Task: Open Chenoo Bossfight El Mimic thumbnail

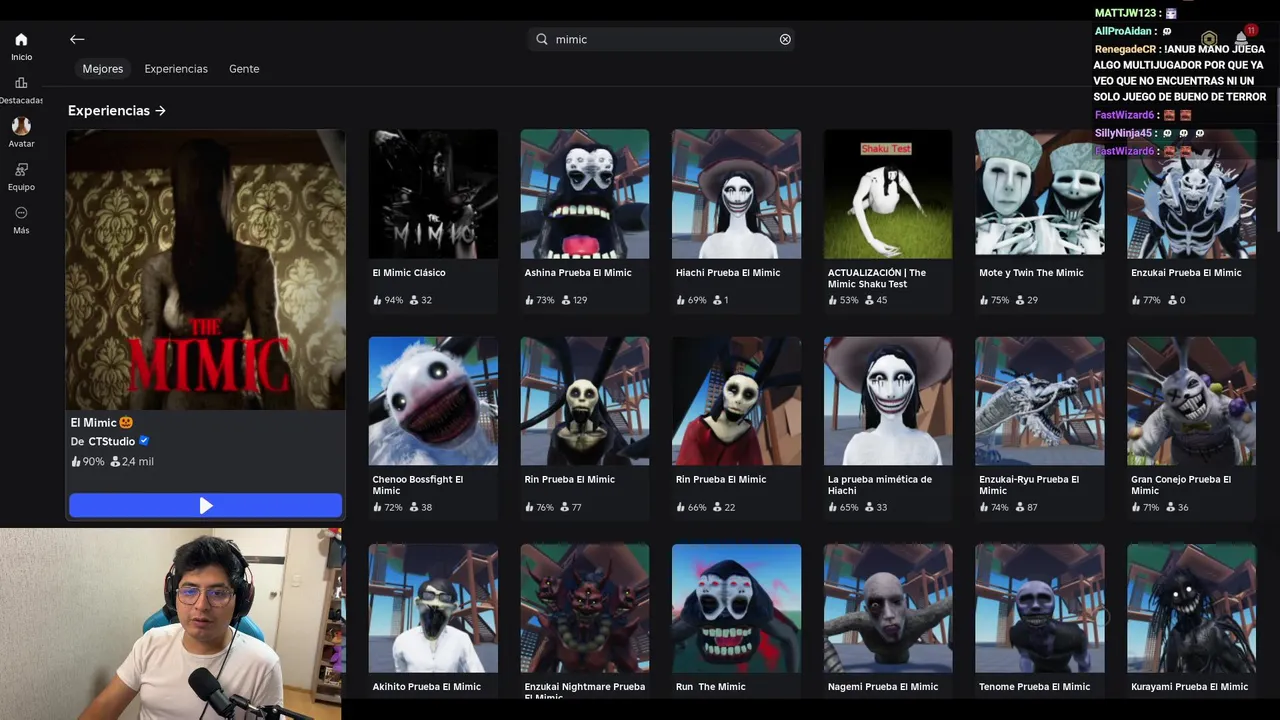Action: coord(433,401)
